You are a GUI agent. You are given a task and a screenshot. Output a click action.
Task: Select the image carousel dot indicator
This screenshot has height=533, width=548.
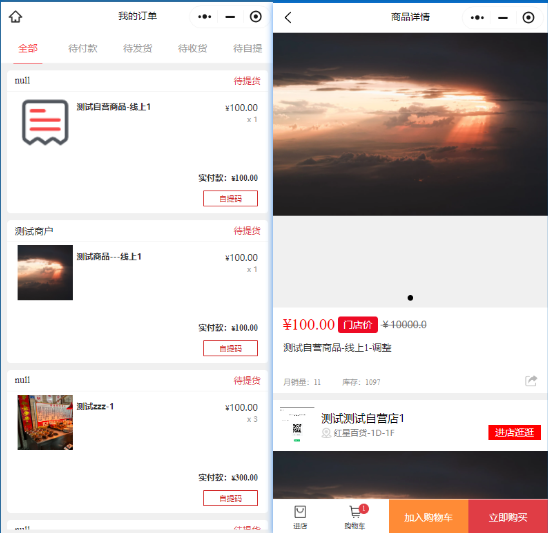410,298
